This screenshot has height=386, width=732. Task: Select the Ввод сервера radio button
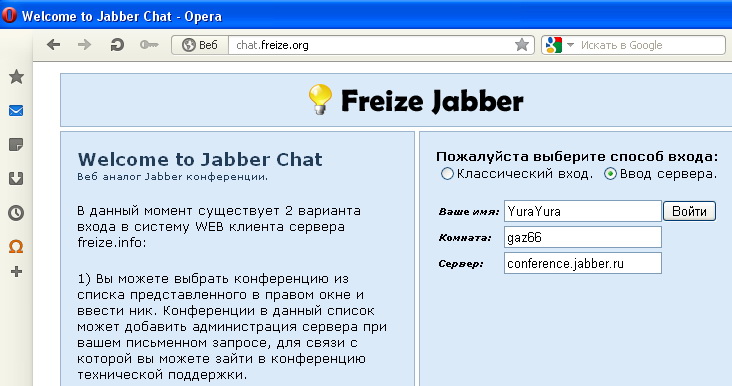pos(610,174)
